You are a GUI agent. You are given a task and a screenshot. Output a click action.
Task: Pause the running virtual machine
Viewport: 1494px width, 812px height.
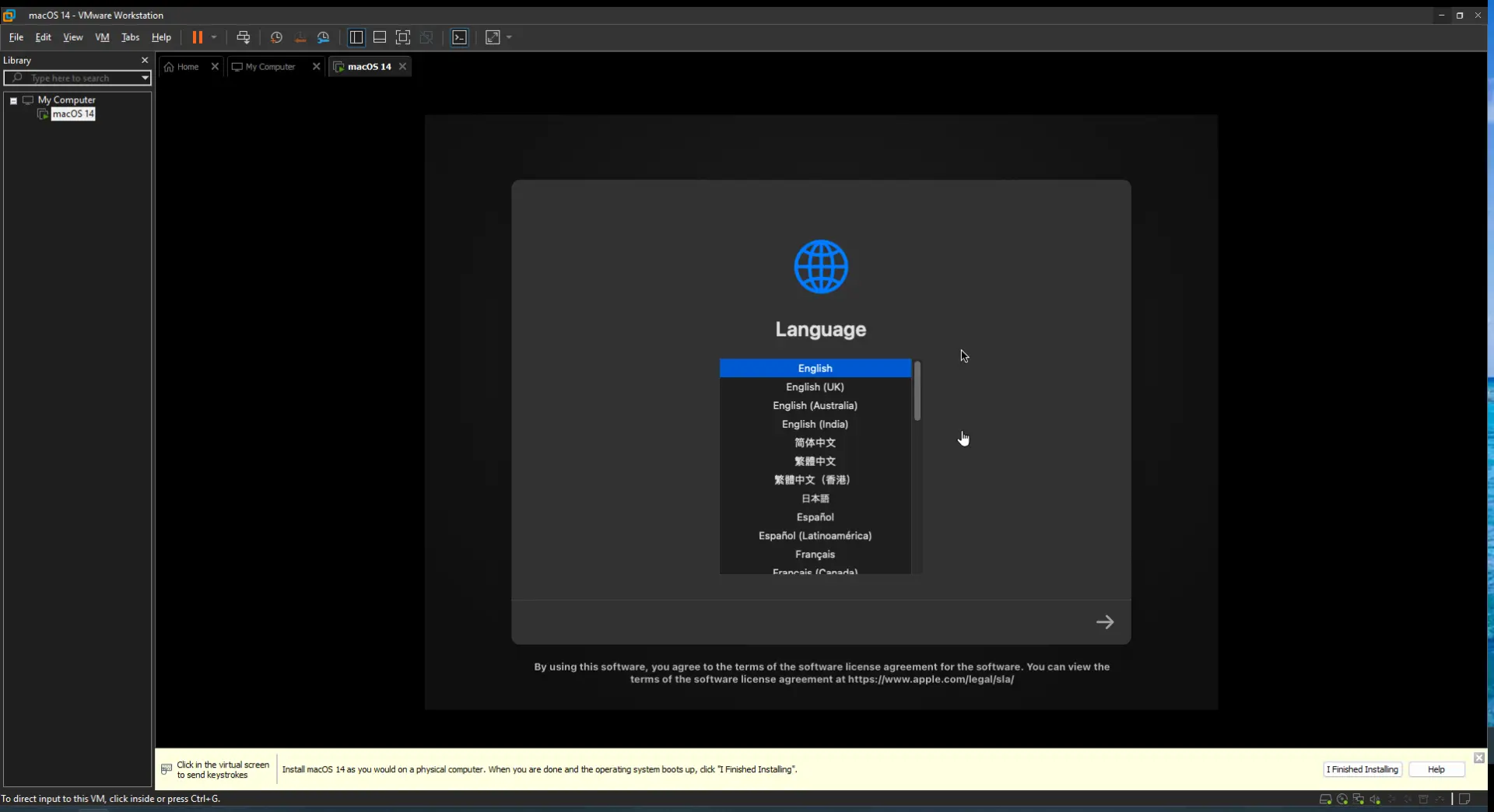tap(197, 37)
